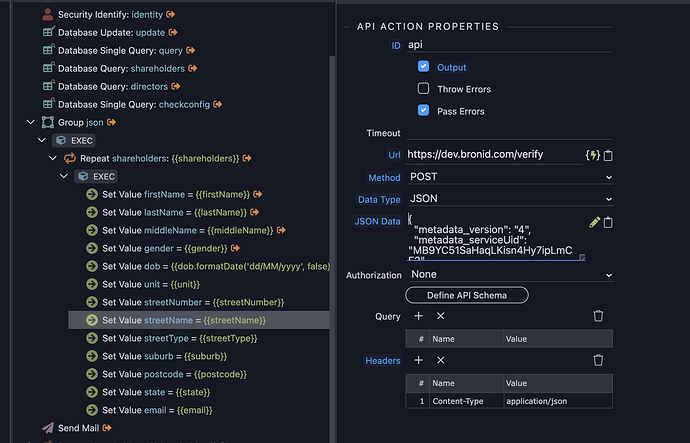Screen dimensions: 690x443
Task: Click the Group json bracket icon
Action: (x=48, y=122)
